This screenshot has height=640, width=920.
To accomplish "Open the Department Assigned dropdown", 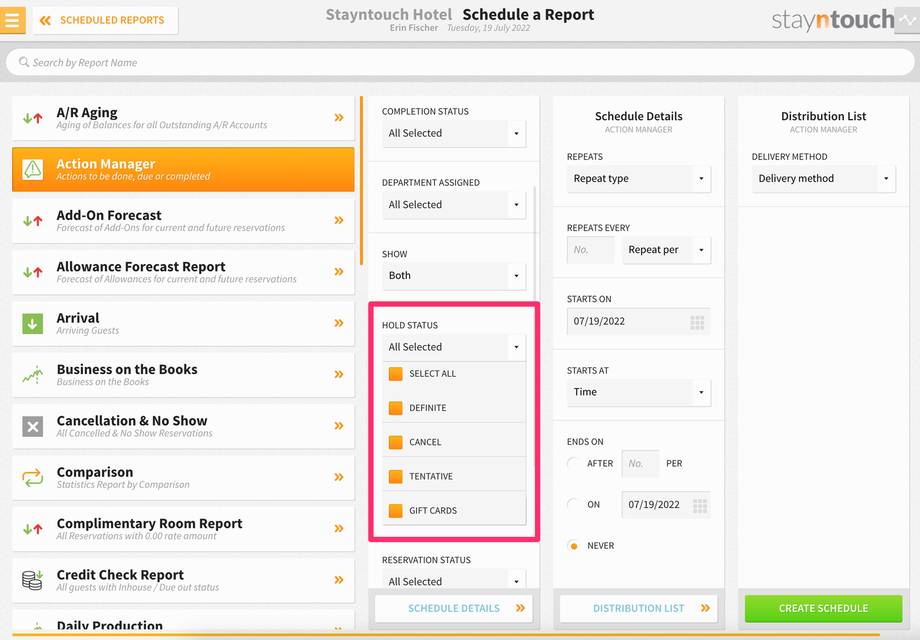I will pos(454,205).
